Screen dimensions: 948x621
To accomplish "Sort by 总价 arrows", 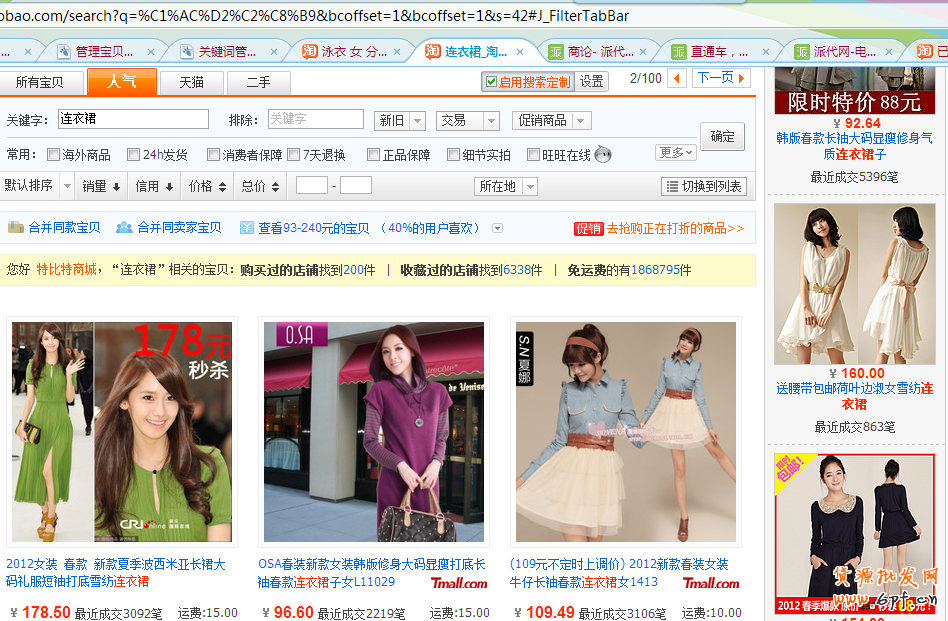I will tap(276, 187).
